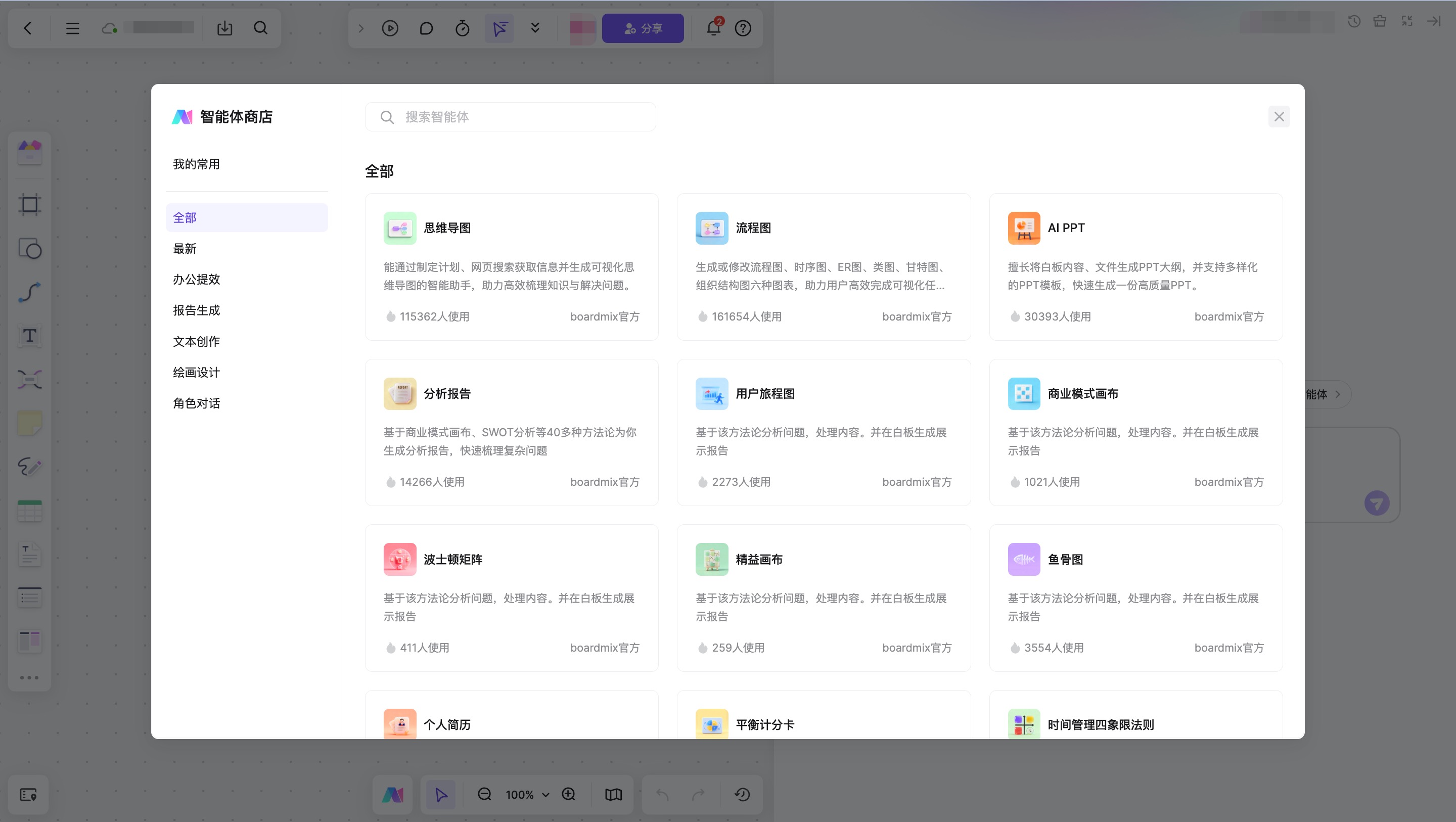Switch to the 报告生成 category
Screen dimensions: 1456x822
pos(196,310)
